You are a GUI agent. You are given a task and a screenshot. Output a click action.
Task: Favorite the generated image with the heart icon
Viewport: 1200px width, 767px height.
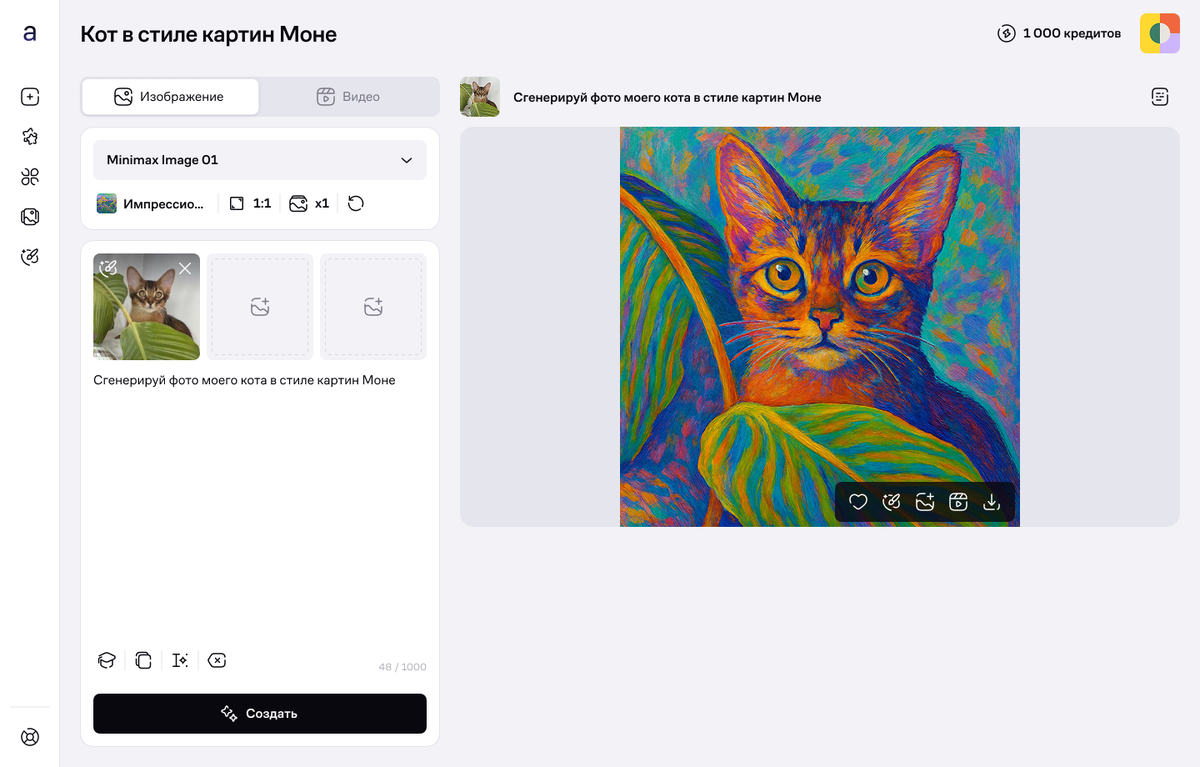[858, 501]
